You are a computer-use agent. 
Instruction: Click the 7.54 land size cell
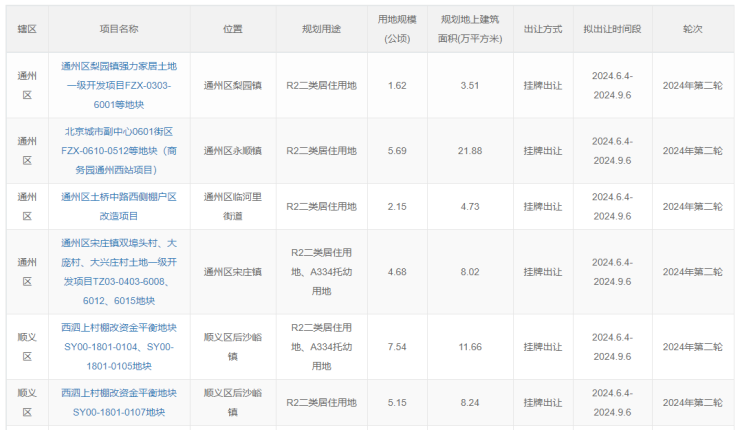coord(396,346)
